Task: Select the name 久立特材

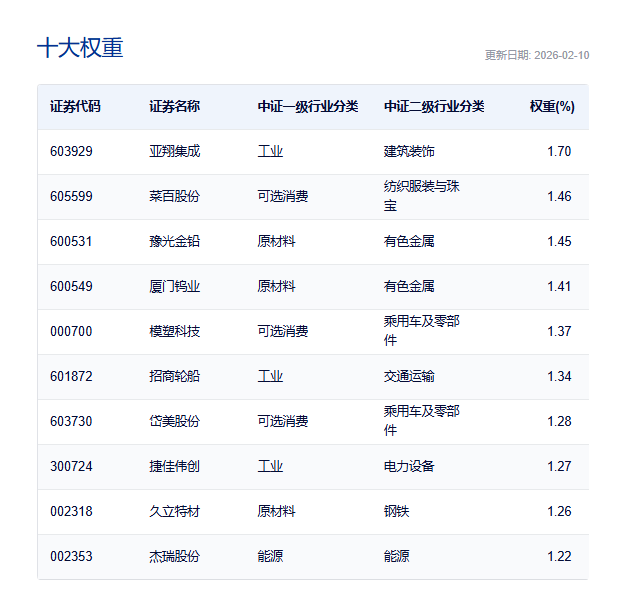Action: point(174,512)
